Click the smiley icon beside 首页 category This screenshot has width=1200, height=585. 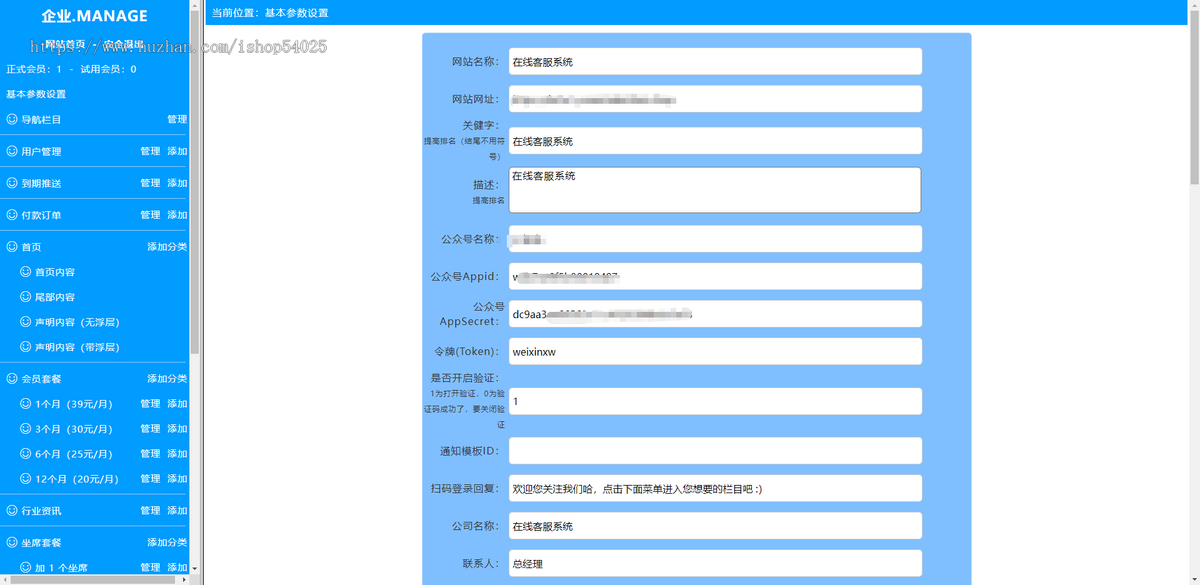coord(12,246)
